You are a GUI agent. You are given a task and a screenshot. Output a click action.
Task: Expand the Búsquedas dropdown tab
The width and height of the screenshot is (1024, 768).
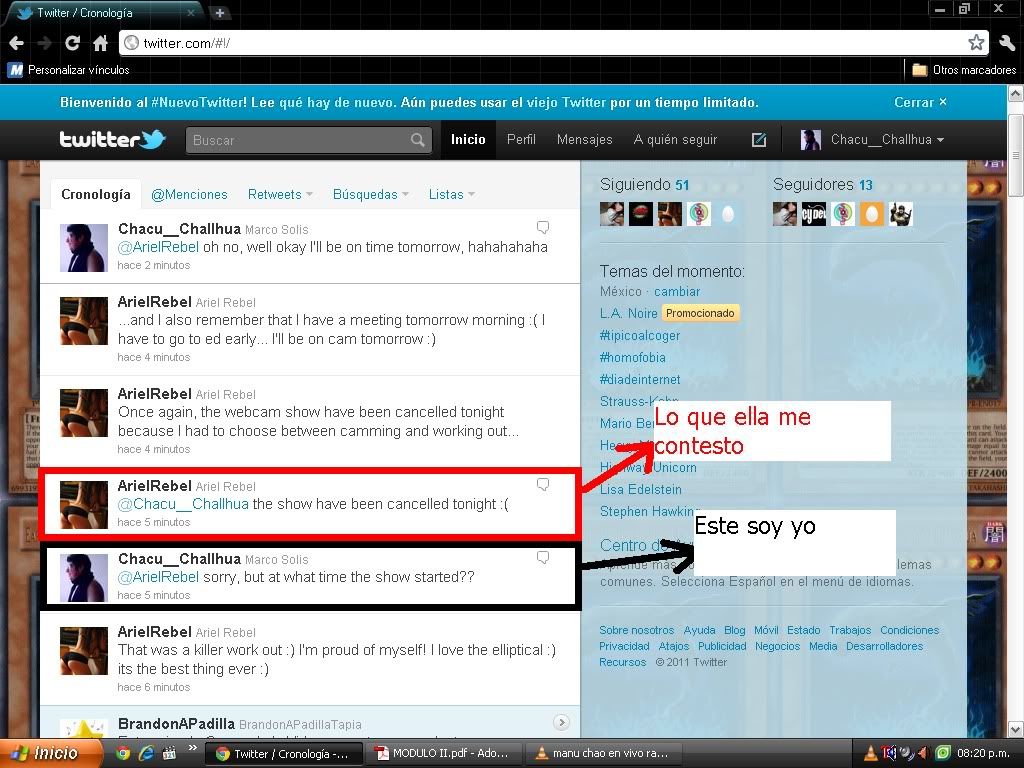[370, 194]
